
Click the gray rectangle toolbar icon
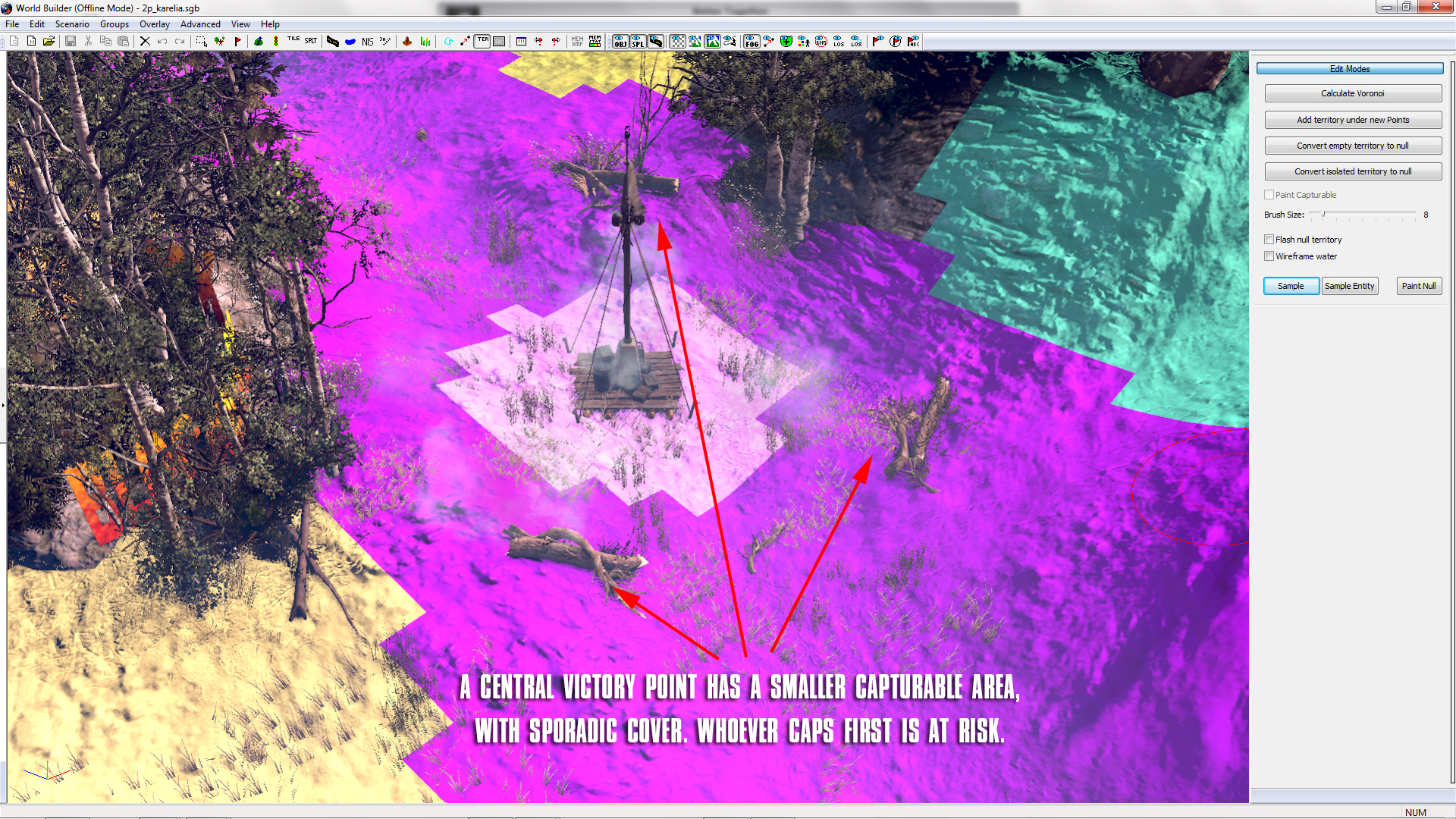pos(499,42)
